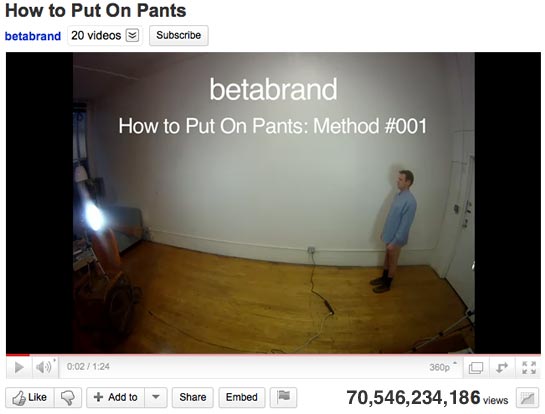This screenshot has width=545, height=414.
Task: Switch to fullscreen mode
Action: tap(528, 367)
